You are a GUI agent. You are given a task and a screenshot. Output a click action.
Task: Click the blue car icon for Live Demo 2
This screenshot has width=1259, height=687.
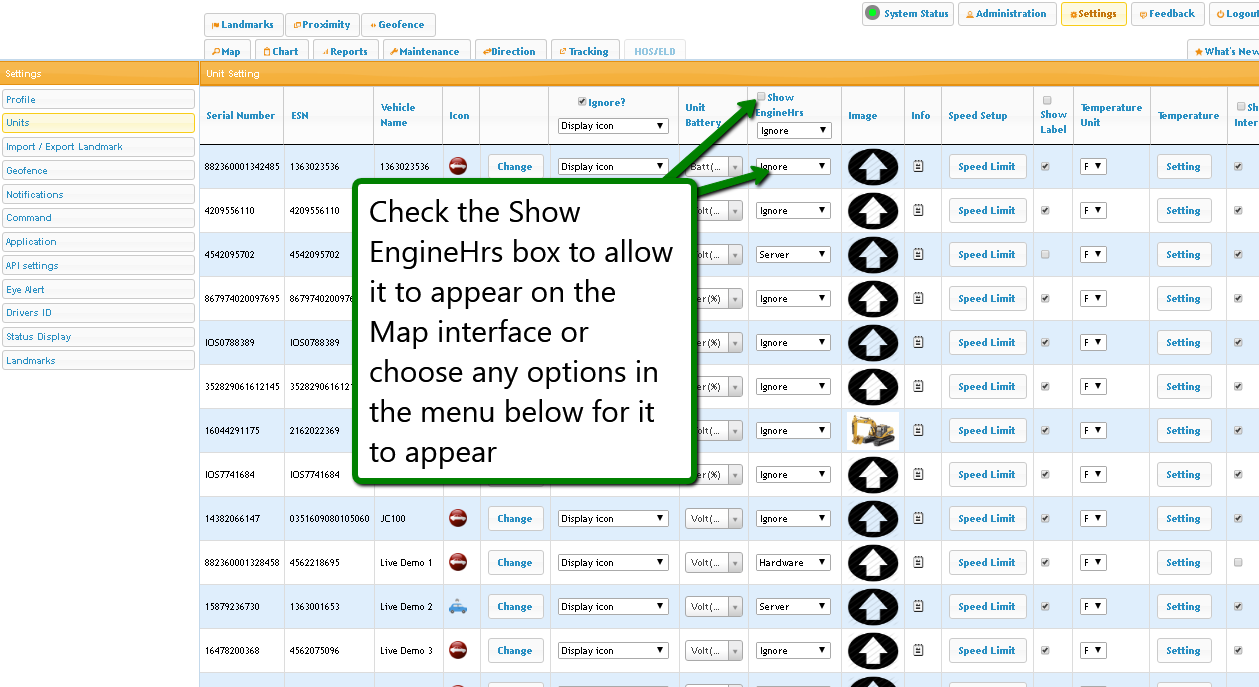(x=458, y=606)
